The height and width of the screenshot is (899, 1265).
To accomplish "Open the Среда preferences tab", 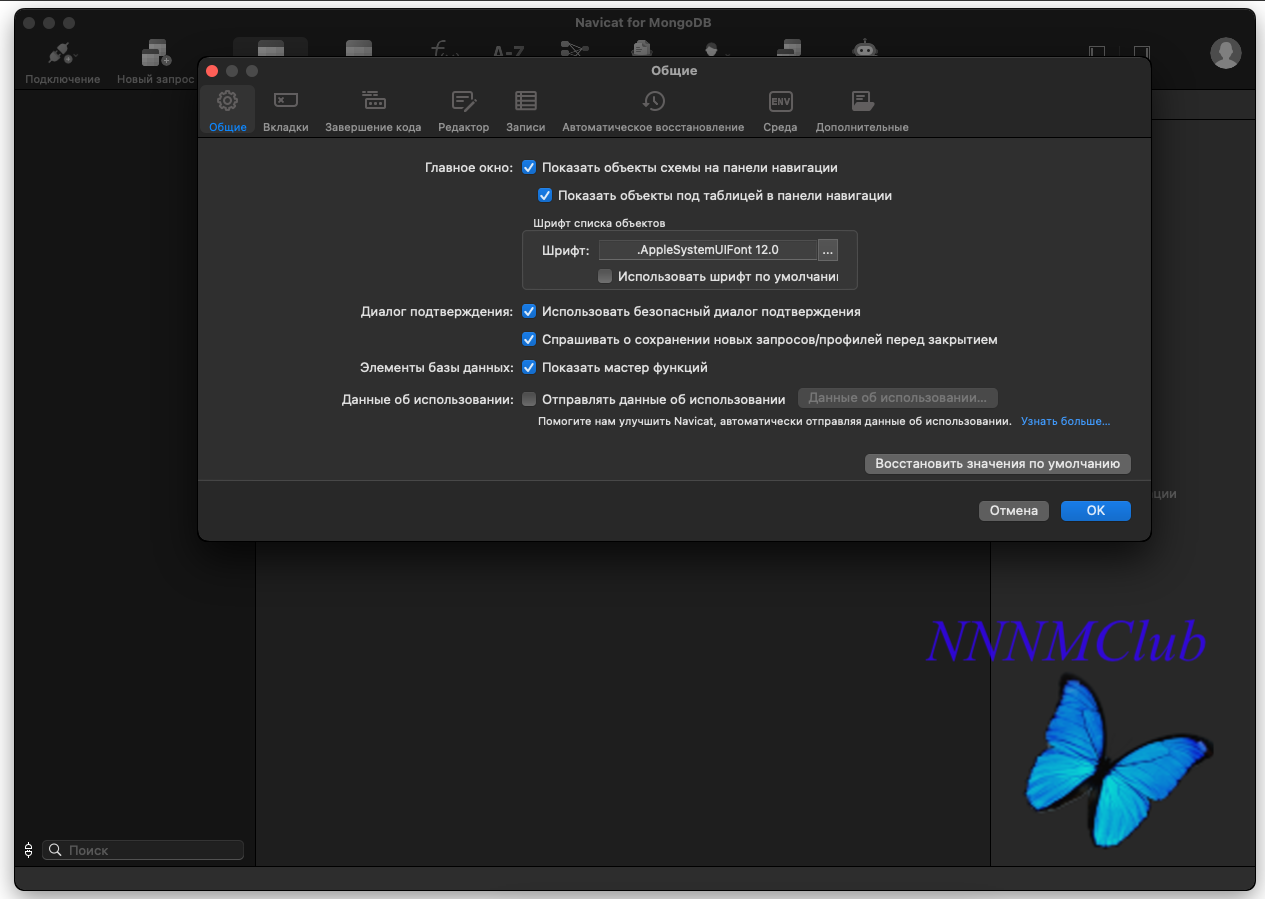I will 780,111.
